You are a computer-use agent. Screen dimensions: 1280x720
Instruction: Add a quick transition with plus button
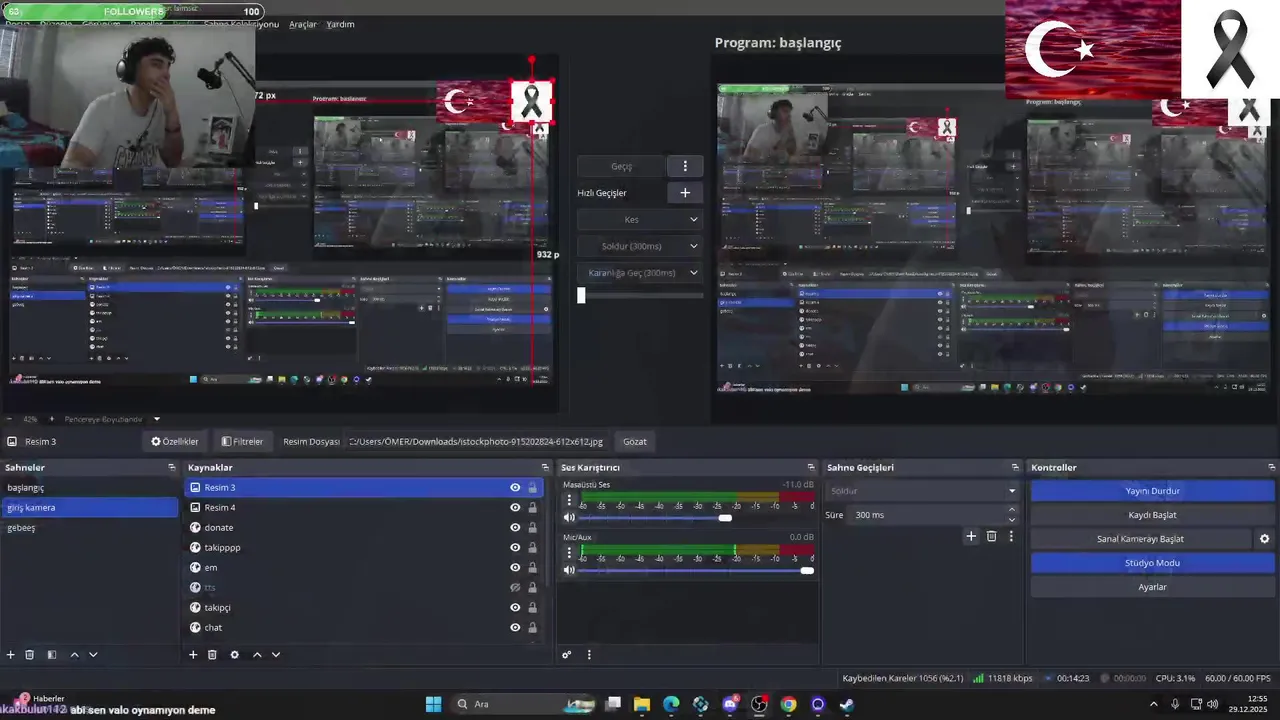click(685, 193)
